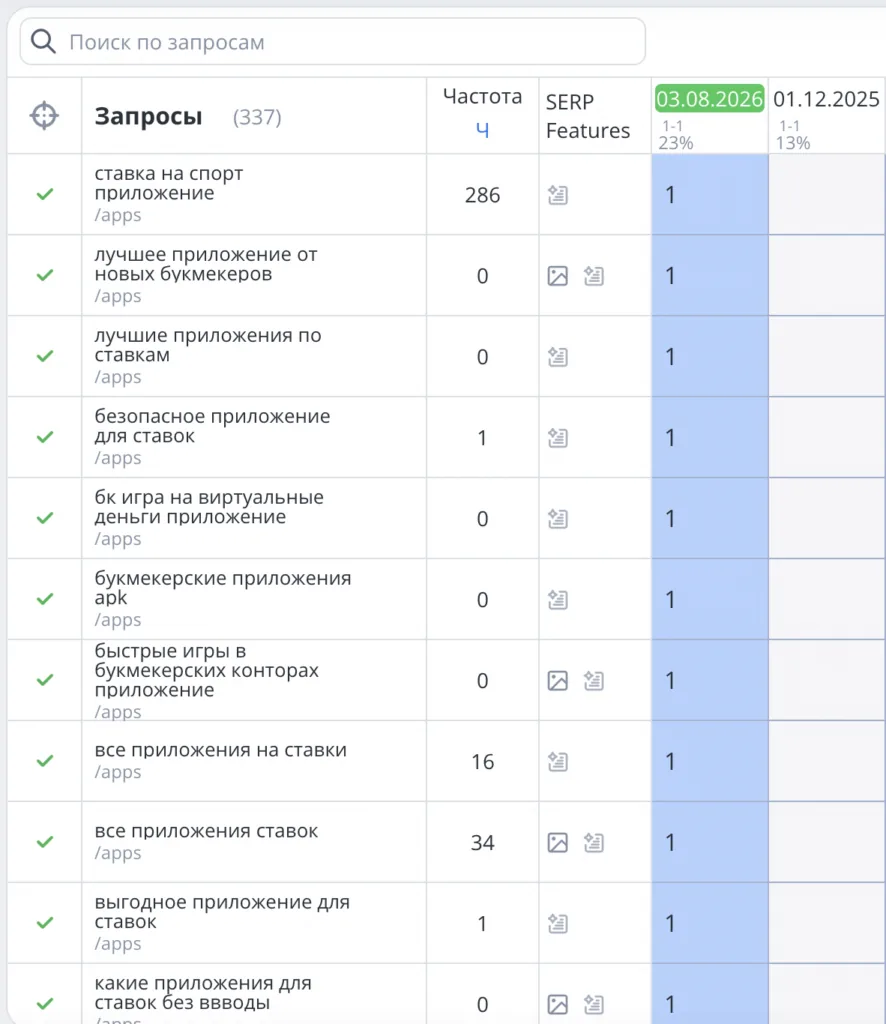Click position 1 cell for "ставка на спорт приложение"
The height and width of the screenshot is (1024, 886).
(710, 195)
